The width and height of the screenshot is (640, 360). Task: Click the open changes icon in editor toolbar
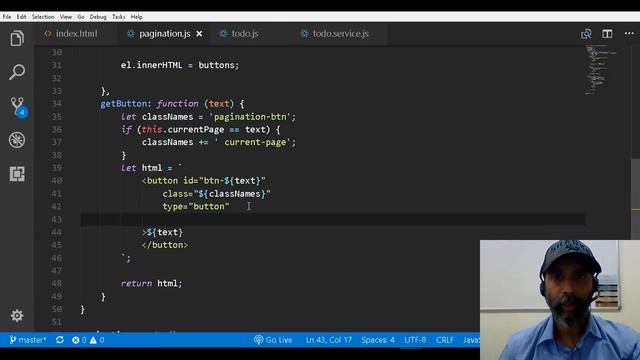[586, 34]
